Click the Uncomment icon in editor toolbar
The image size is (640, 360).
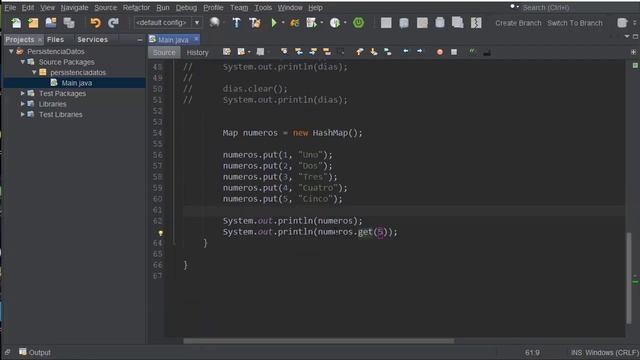487,52
